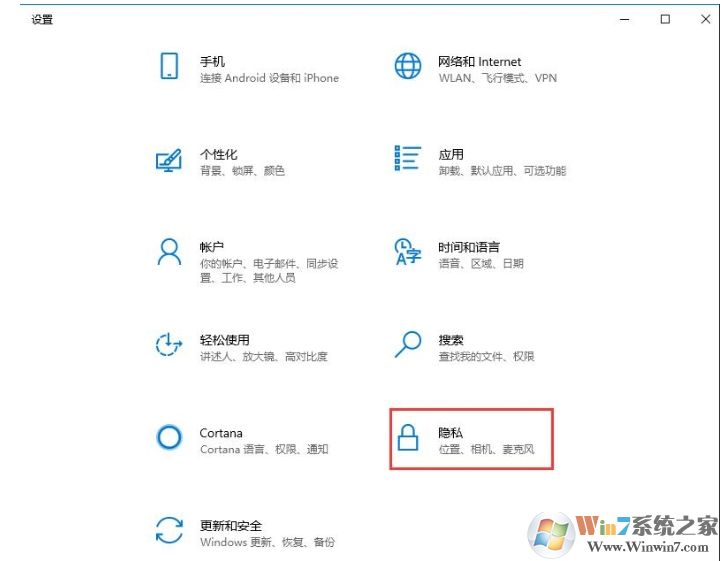The image size is (725, 561).
Task: Open 网络和 Internet settings title
Action: pyautogui.click(x=479, y=62)
